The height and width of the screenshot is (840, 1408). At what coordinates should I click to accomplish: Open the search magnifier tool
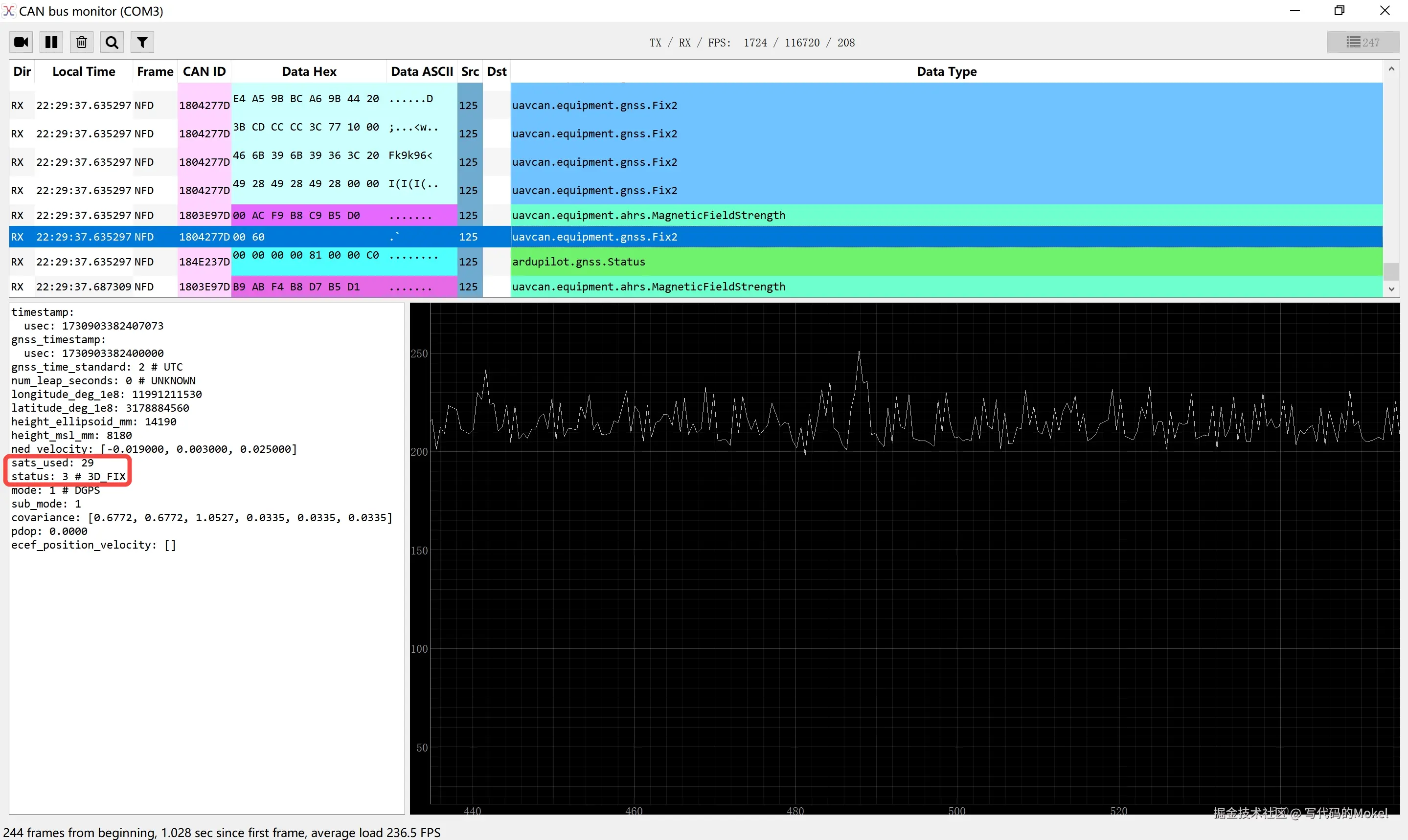[112, 43]
